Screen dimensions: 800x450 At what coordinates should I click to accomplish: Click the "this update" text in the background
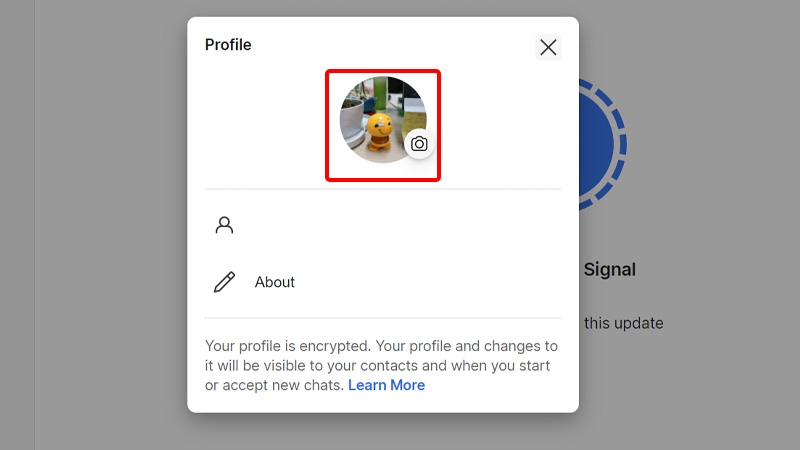(x=623, y=323)
